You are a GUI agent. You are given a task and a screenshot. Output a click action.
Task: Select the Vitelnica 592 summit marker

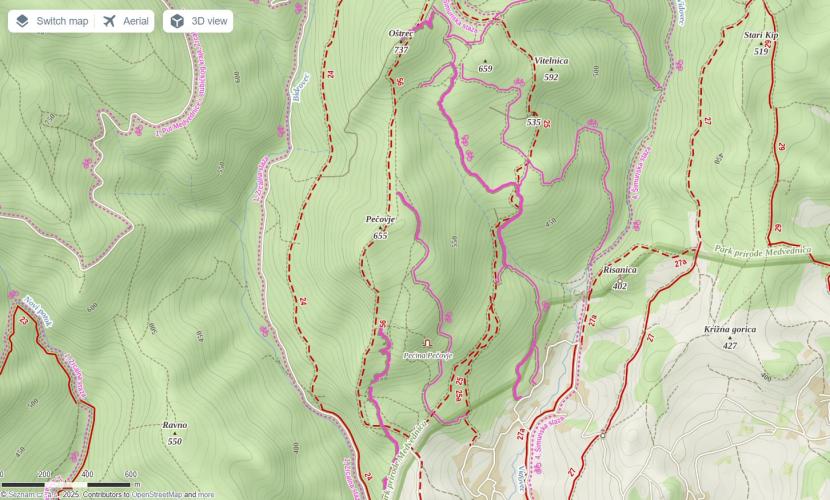coord(551,69)
